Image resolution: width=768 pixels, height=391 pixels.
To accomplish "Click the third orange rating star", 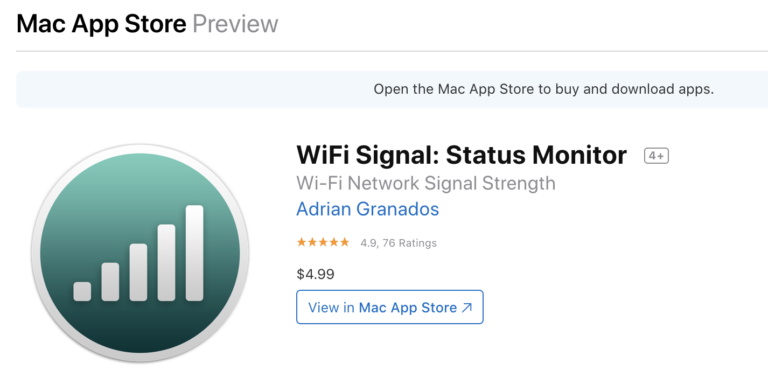I will [x=323, y=242].
